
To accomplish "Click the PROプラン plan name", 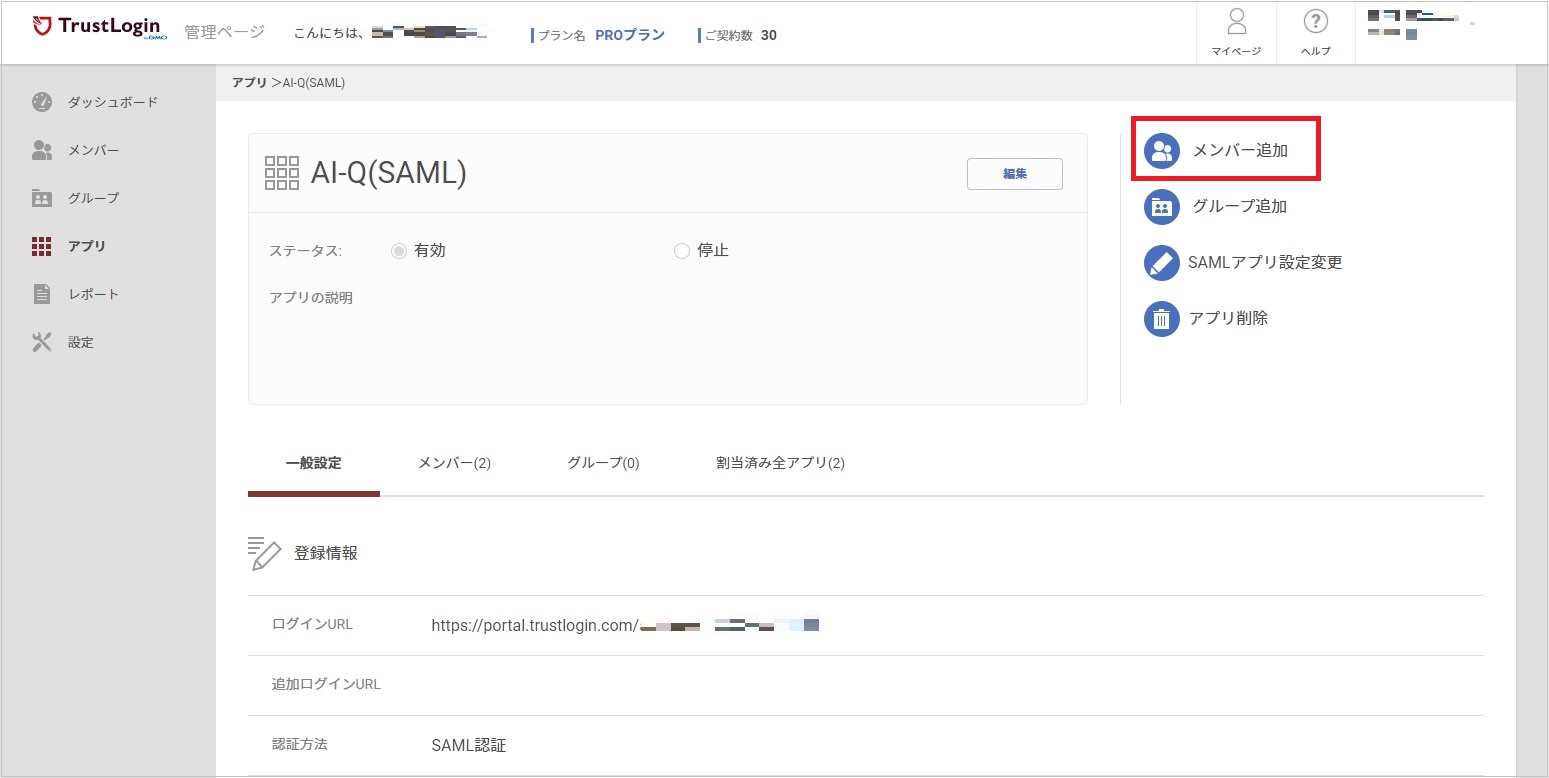I will (630, 35).
